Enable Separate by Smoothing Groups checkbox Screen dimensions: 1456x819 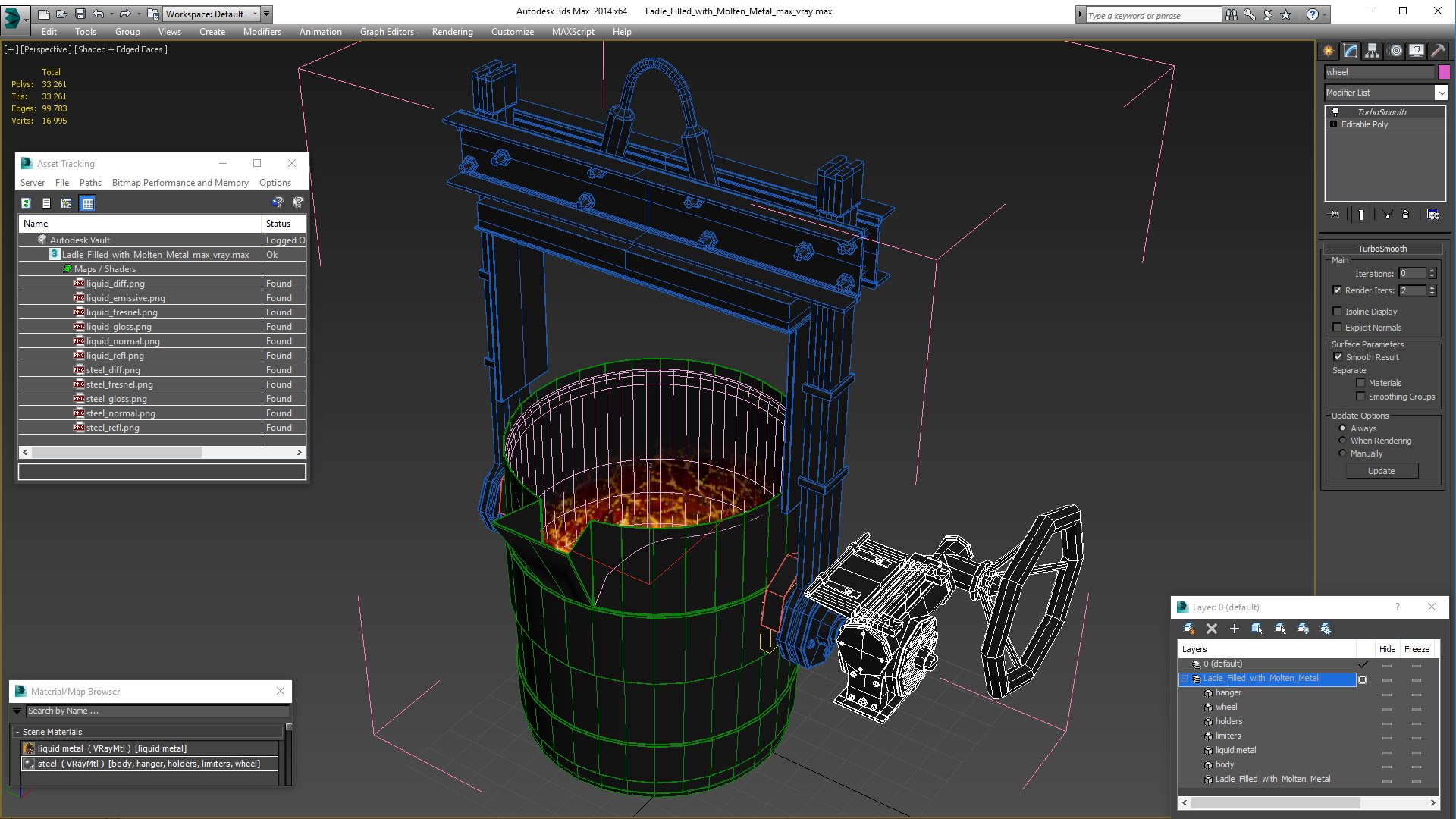(1360, 397)
